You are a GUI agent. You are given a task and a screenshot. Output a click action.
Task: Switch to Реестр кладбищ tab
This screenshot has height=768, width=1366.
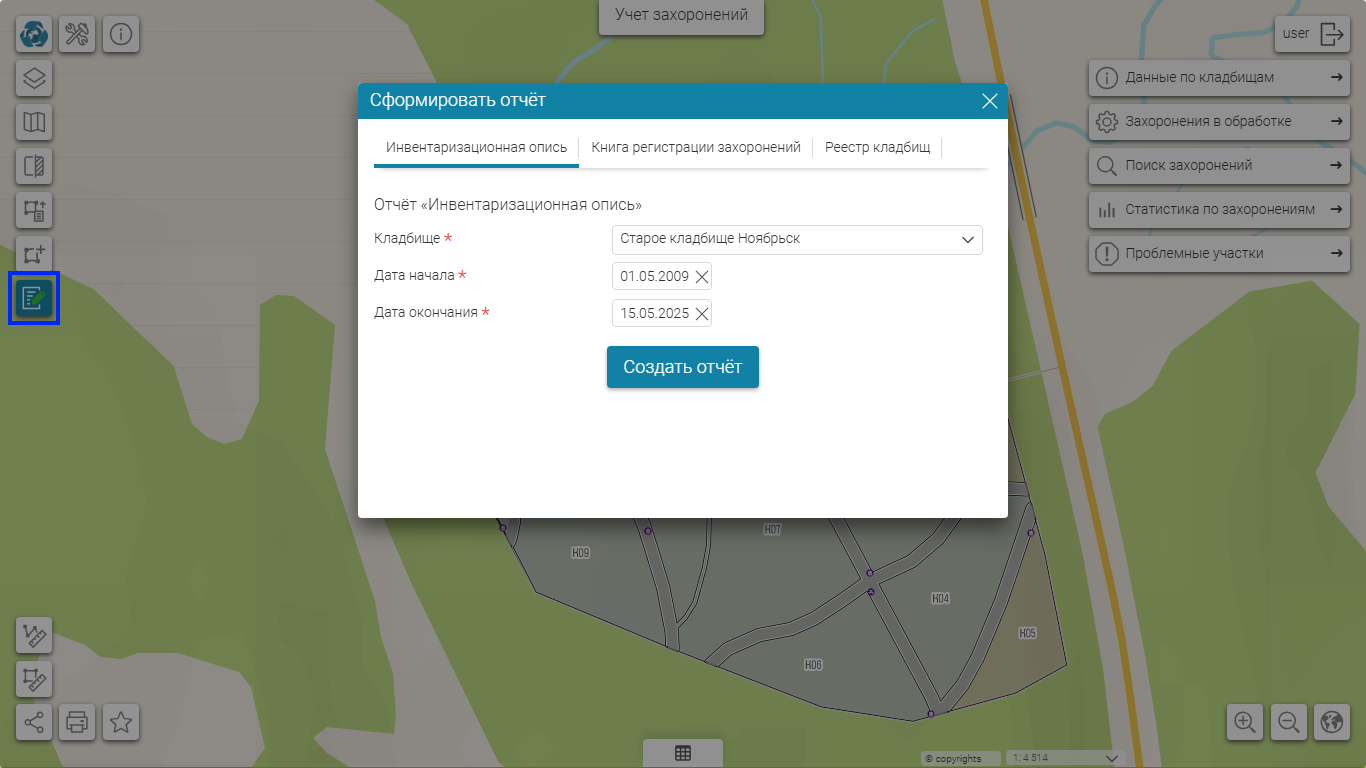click(x=877, y=147)
